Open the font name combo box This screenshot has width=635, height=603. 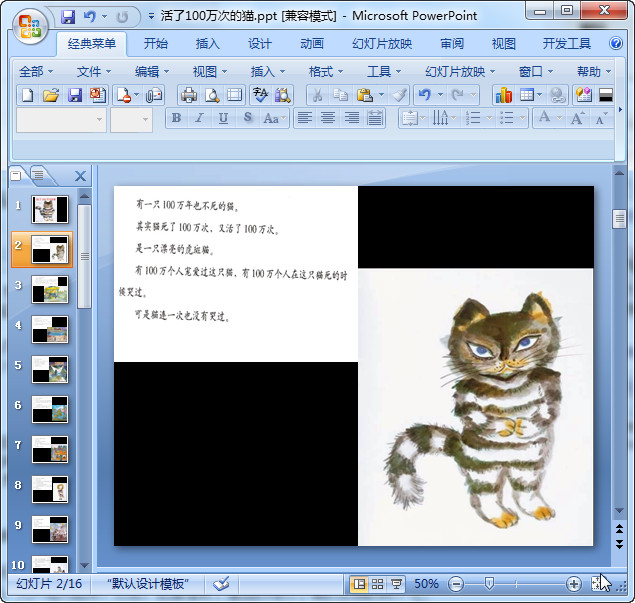click(61, 119)
